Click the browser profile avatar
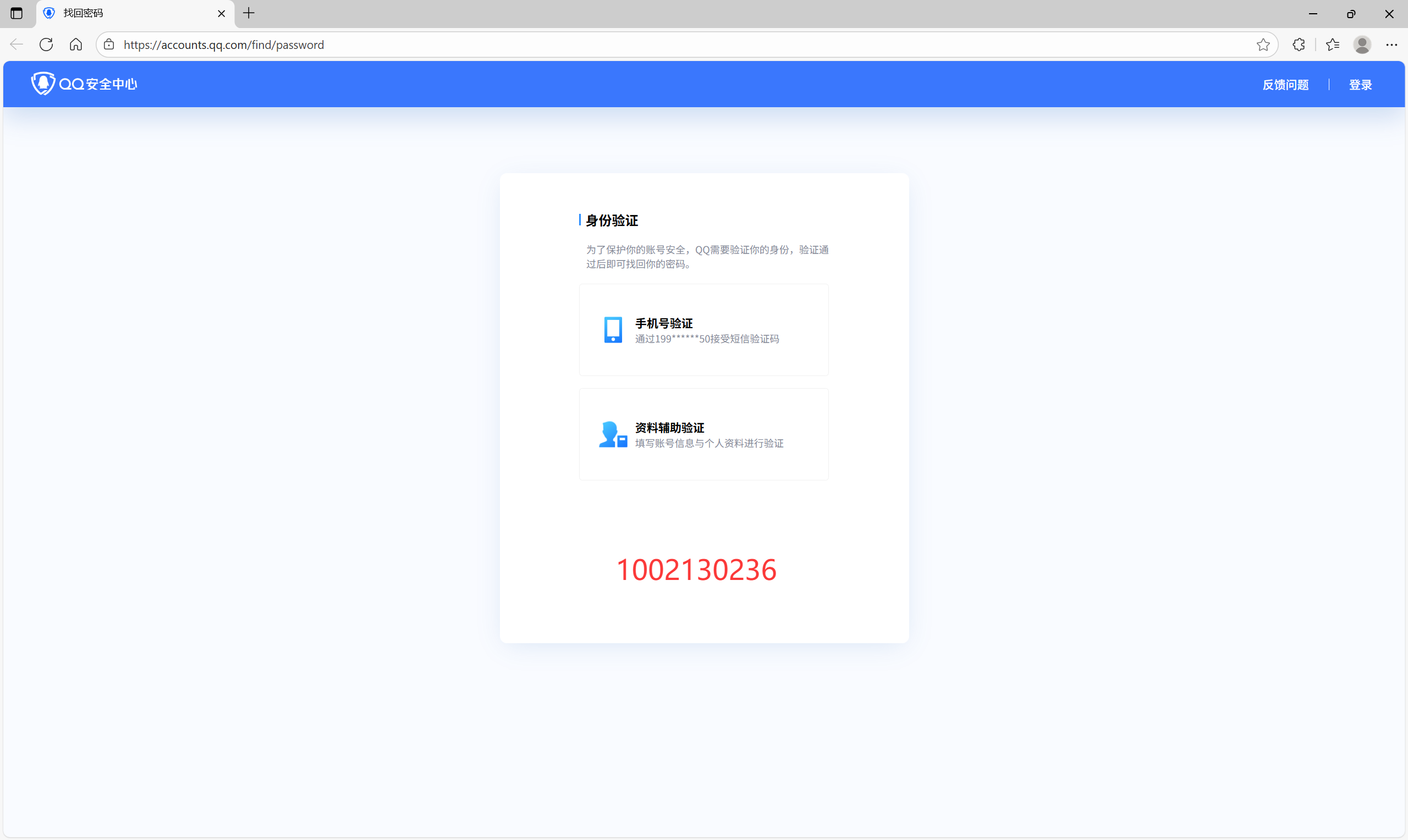The width and height of the screenshot is (1408, 840). click(x=1362, y=45)
